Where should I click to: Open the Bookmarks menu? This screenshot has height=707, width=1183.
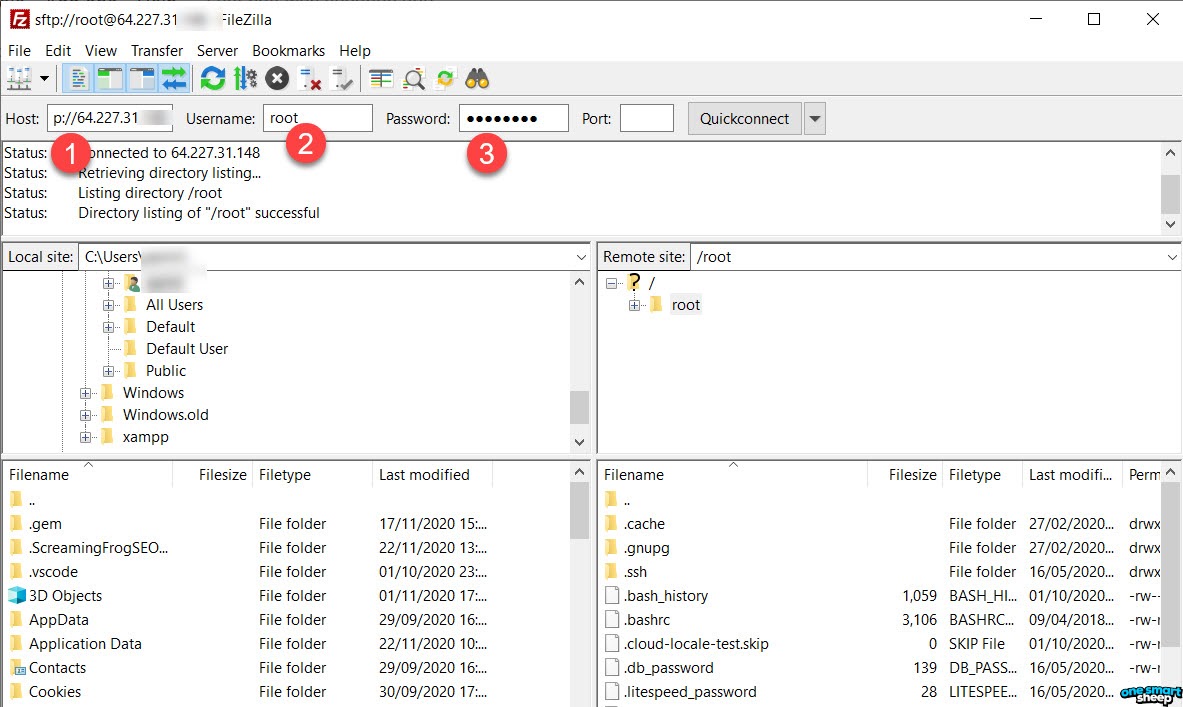tap(288, 51)
